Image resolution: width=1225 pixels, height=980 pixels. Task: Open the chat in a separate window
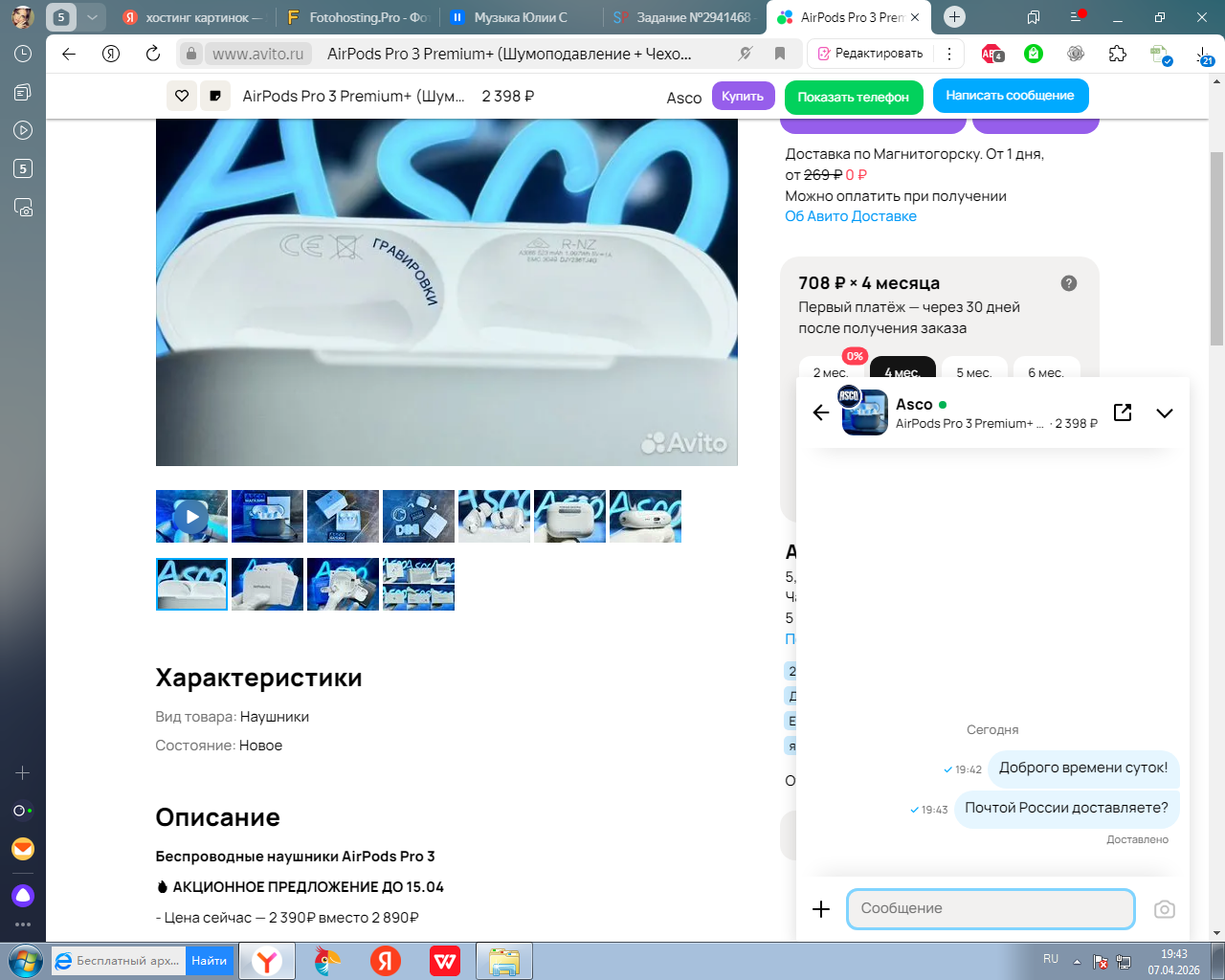(x=1123, y=412)
